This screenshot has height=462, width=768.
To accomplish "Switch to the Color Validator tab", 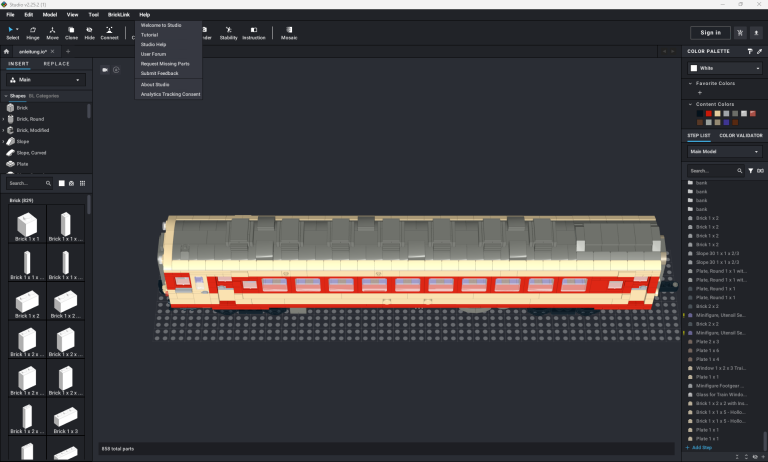I will 739,135.
